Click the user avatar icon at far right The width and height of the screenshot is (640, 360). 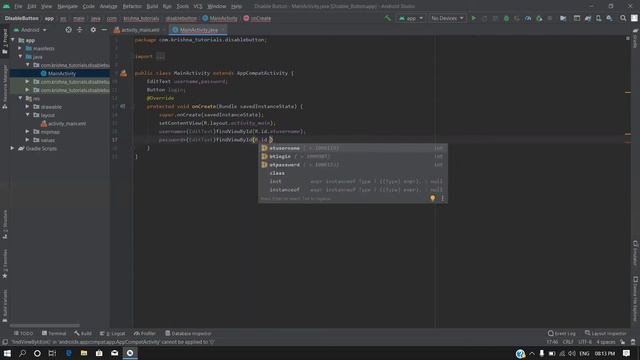click(x=634, y=18)
